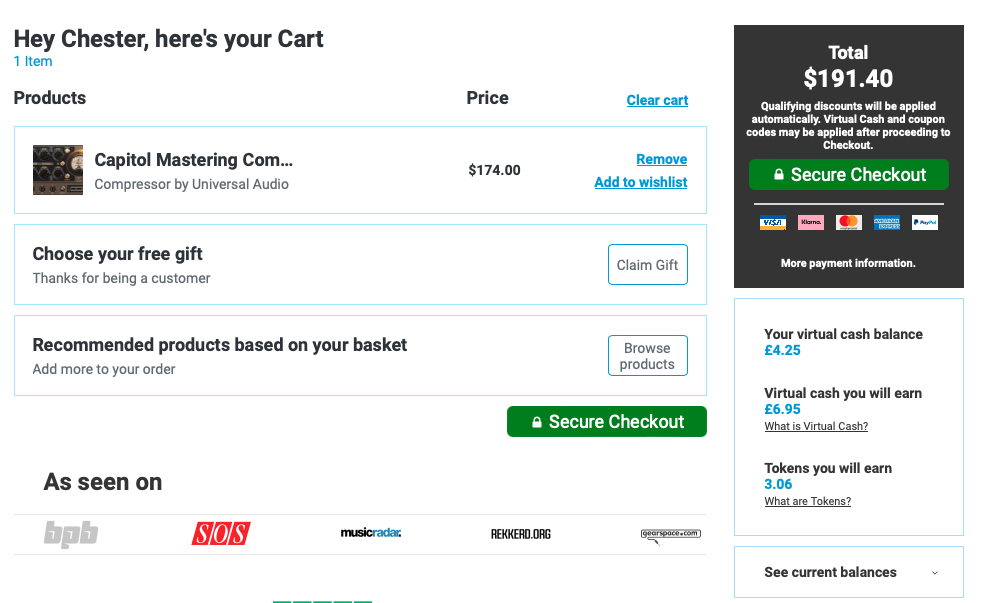
Task: Select the $174.00 item price
Action: pyautogui.click(x=494, y=170)
